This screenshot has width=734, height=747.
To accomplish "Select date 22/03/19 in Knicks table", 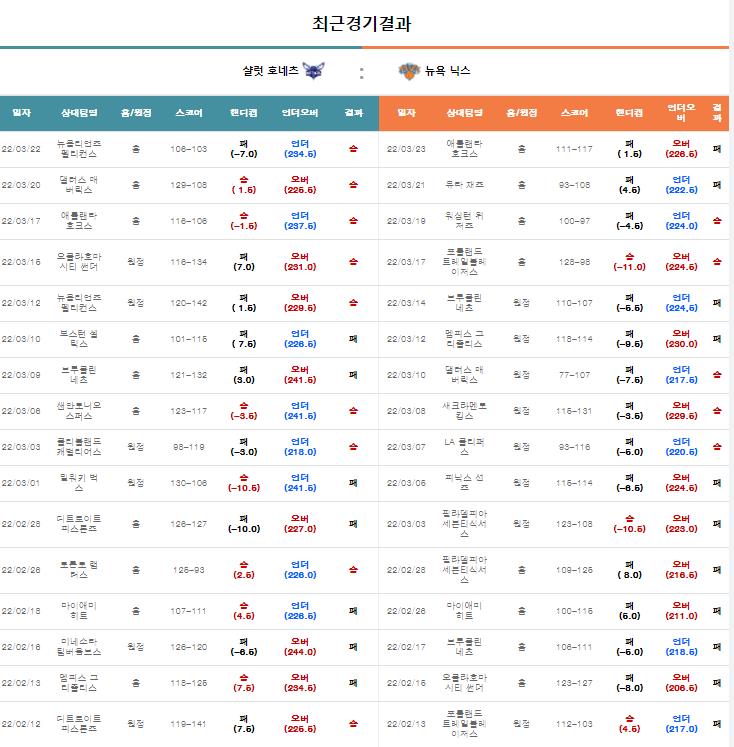I will (x=406, y=221).
